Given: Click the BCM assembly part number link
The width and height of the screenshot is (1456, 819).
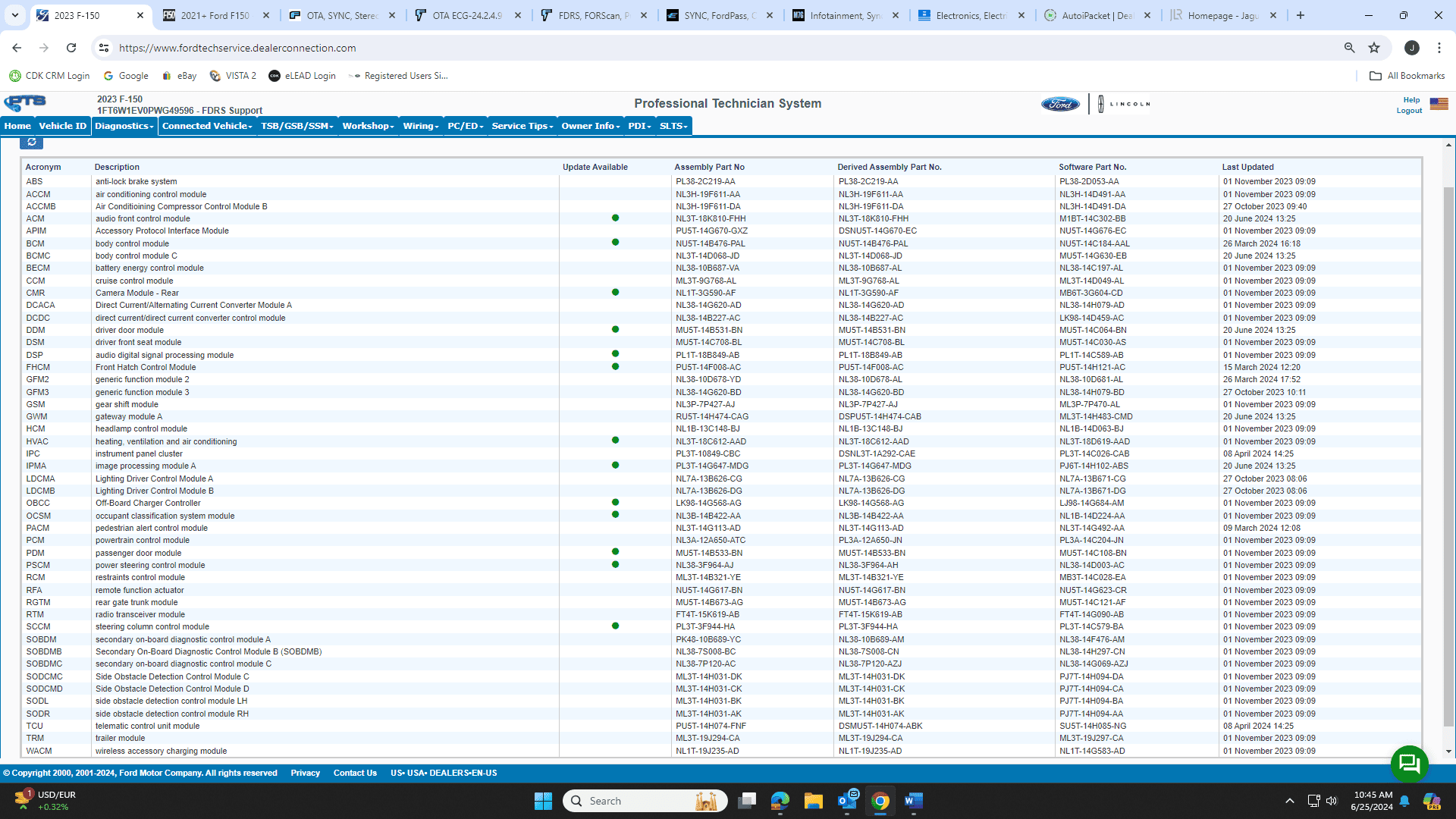Looking at the screenshot, I should pos(711,243).
